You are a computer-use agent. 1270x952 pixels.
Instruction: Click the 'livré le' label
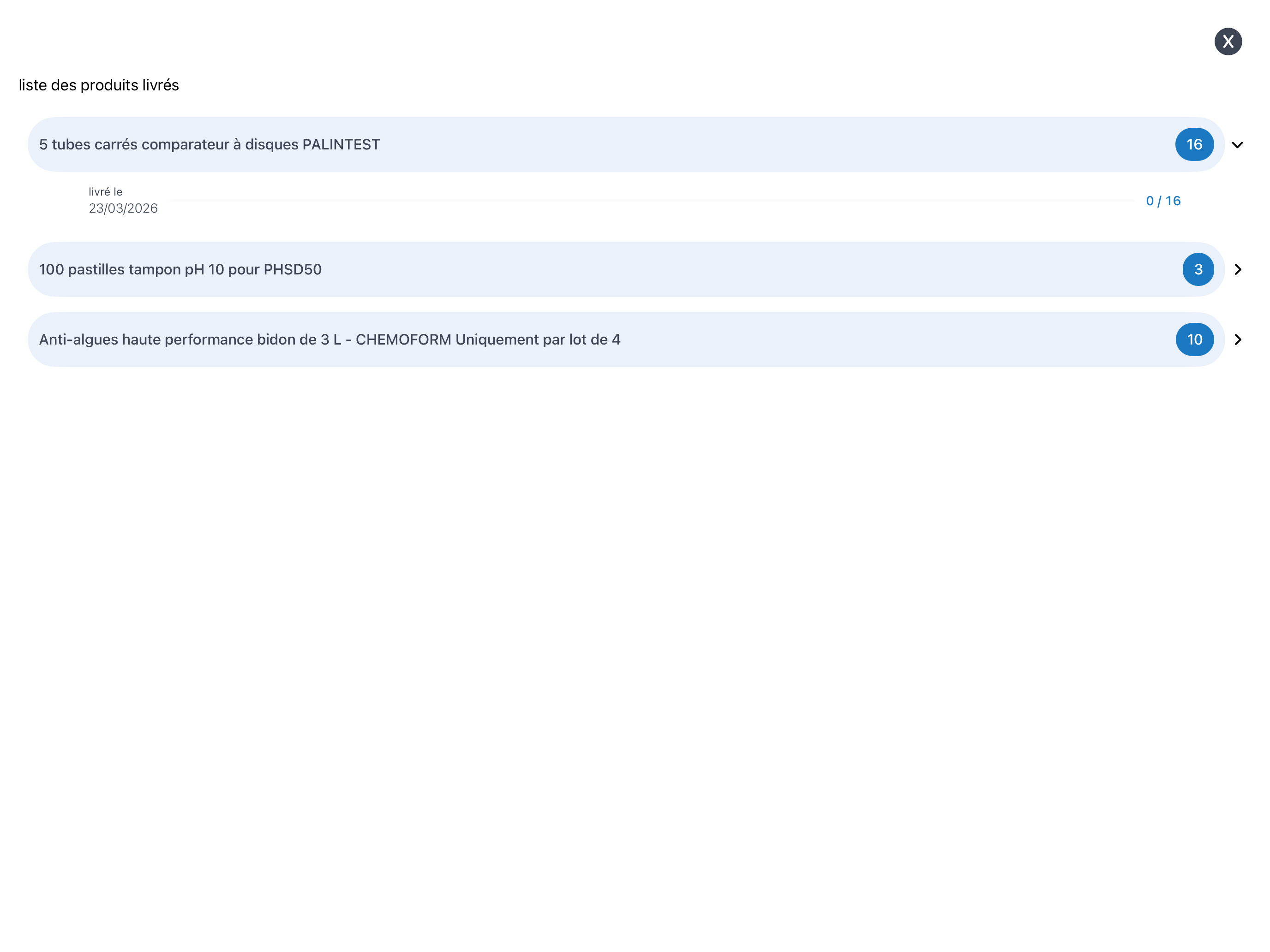click(x=105, y=192)
